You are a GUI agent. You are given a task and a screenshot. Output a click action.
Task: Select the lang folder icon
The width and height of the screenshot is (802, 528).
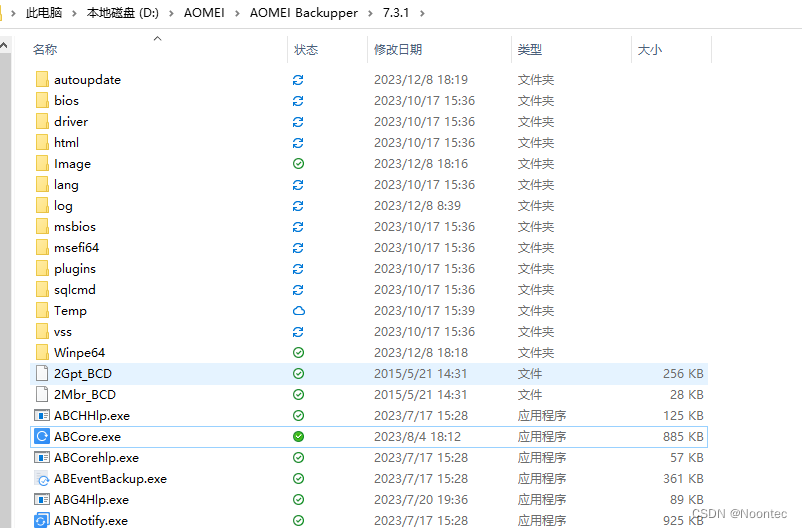(42, 185)
